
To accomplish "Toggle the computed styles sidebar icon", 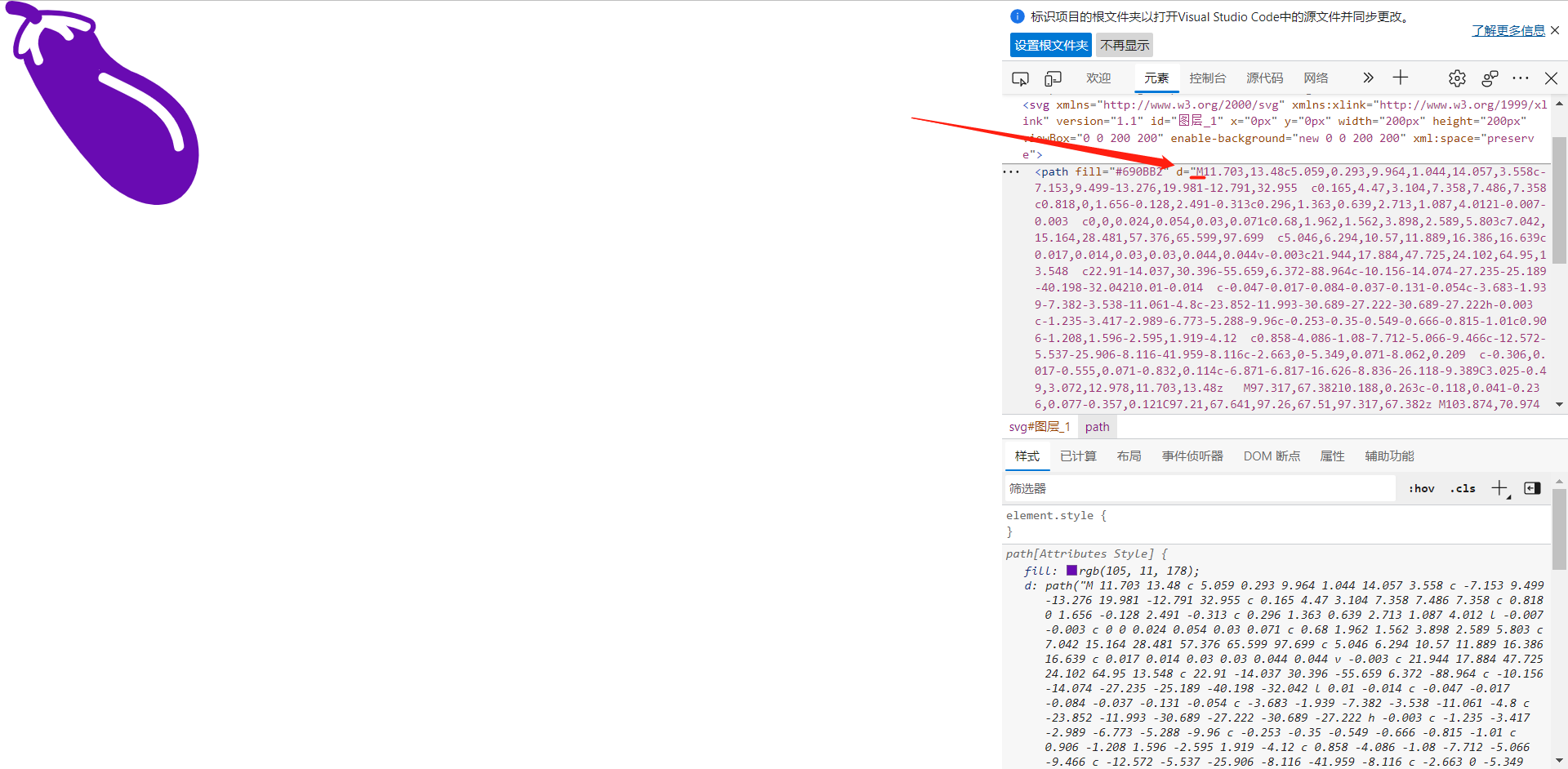I will 1532,488.
